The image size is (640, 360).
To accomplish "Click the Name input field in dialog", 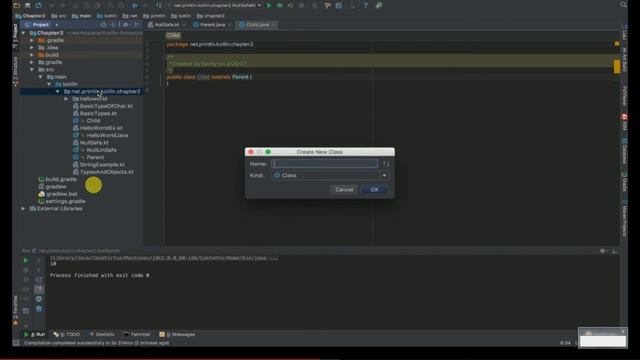I will coord(324,164).
